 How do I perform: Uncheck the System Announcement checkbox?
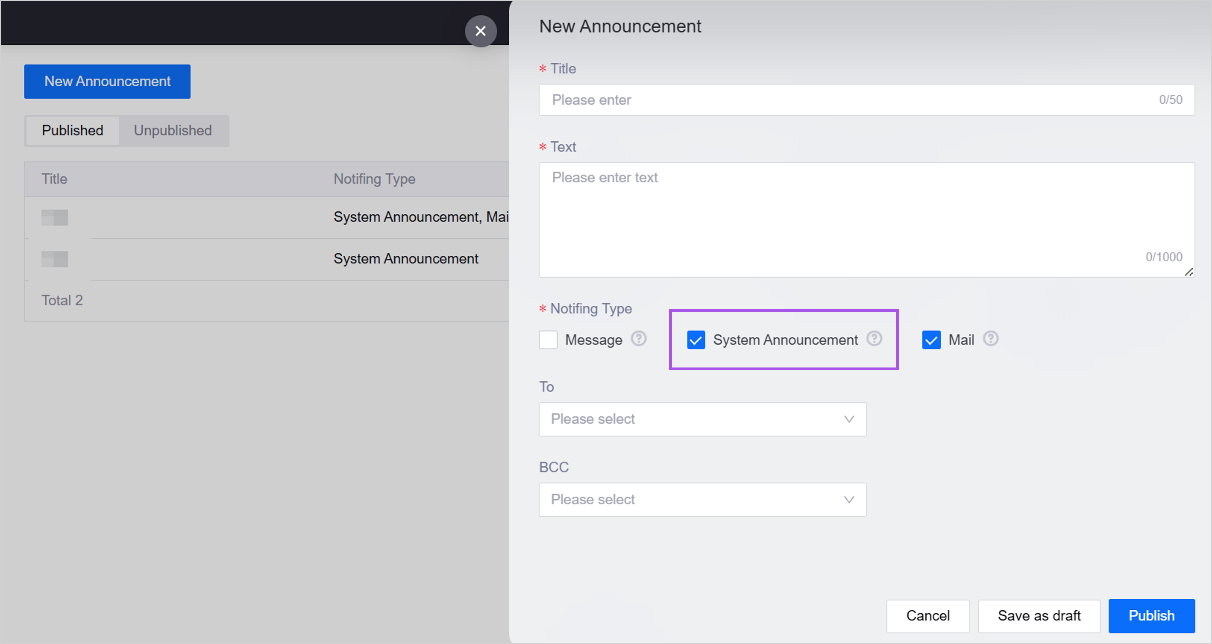coord(696,340)
